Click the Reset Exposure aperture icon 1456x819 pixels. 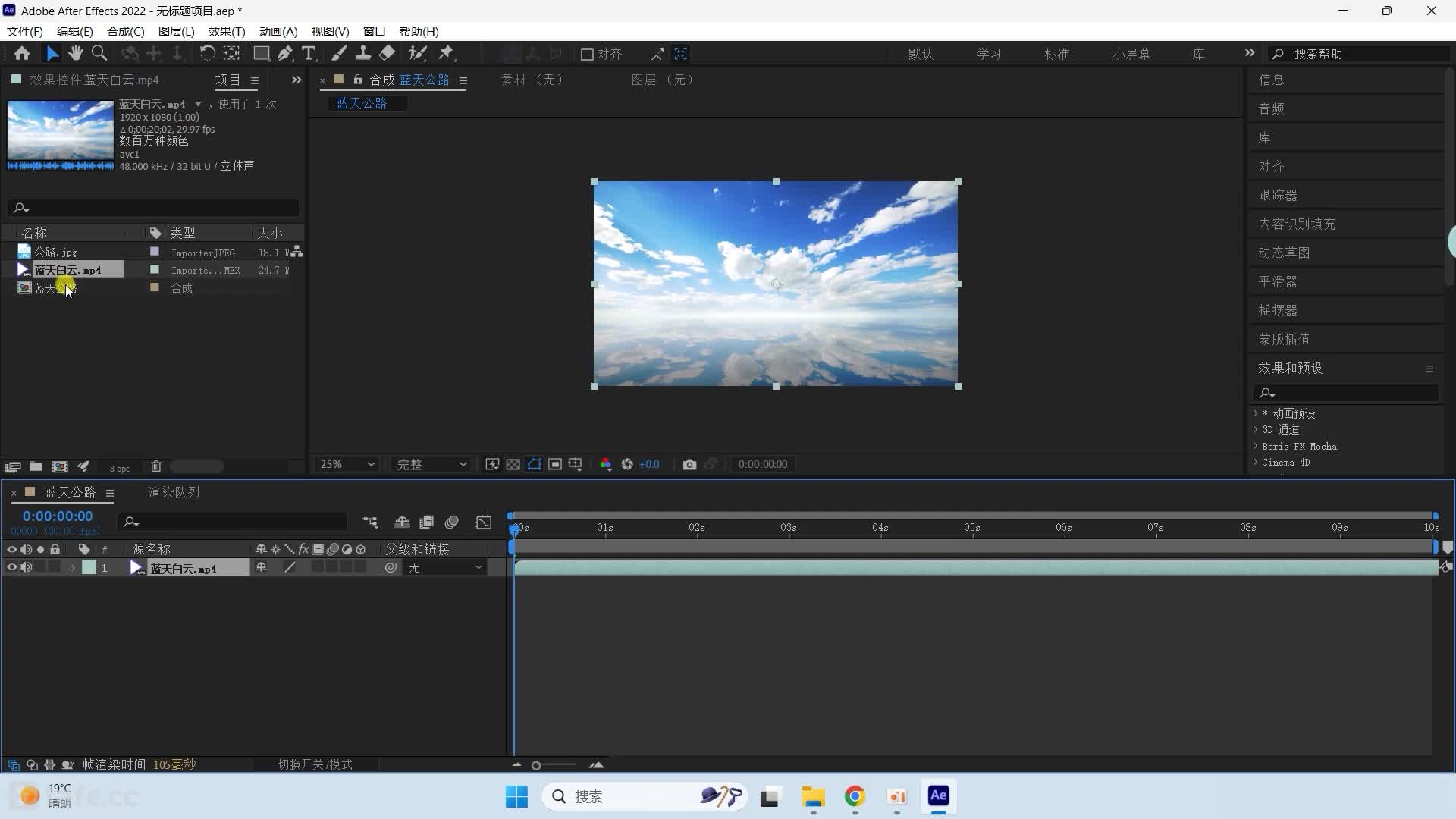(627, 464)
